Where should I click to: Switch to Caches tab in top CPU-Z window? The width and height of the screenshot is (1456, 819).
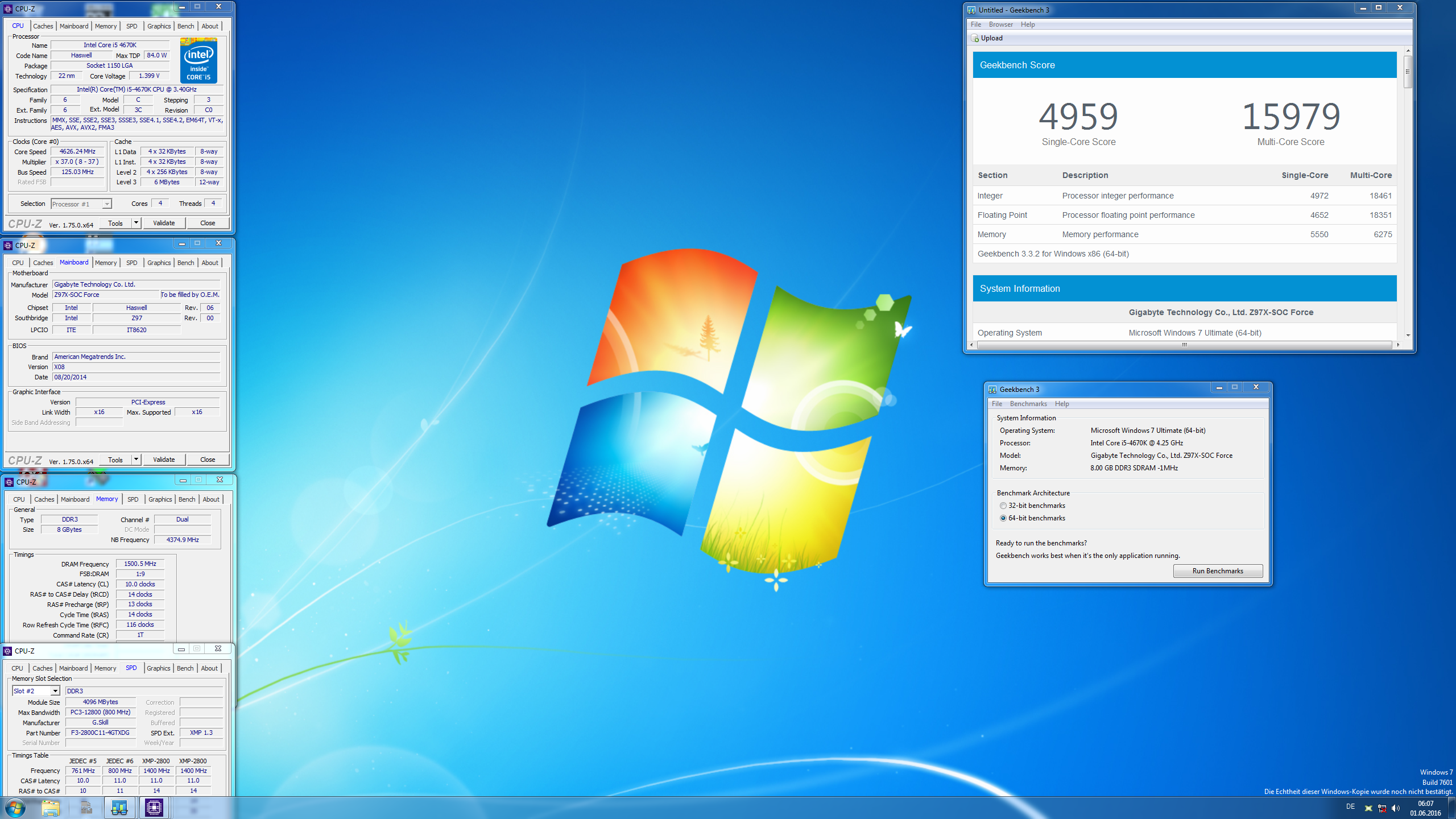43,26
